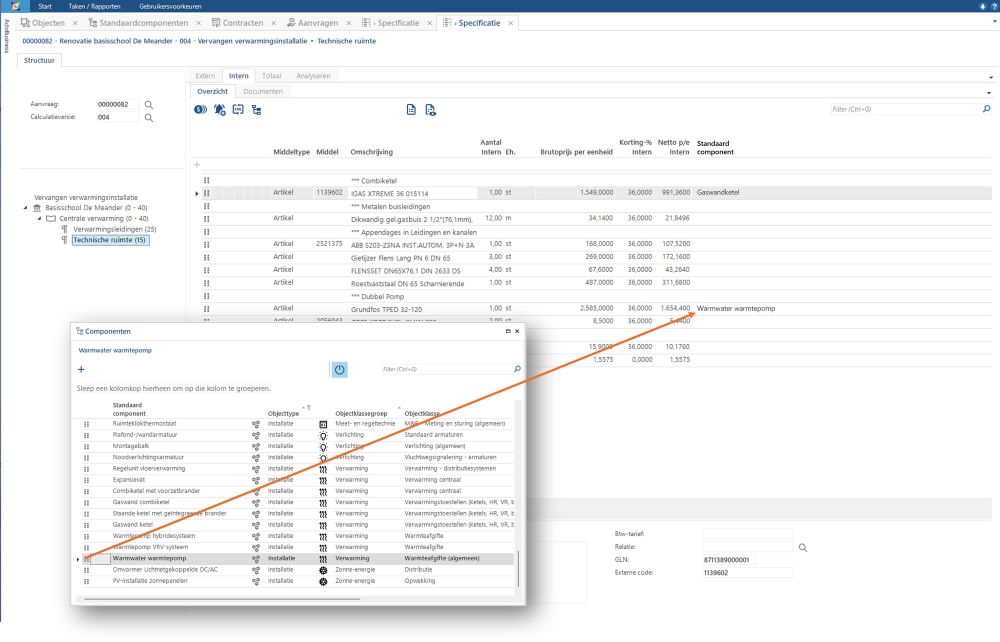Open the dropdown arrow at the tab bar end
The image size is (1000, 642).
[x=994, y=22]
